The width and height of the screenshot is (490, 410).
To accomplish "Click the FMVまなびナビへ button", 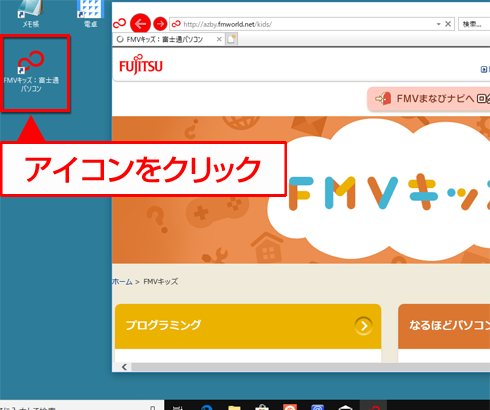I will [429, 99].
